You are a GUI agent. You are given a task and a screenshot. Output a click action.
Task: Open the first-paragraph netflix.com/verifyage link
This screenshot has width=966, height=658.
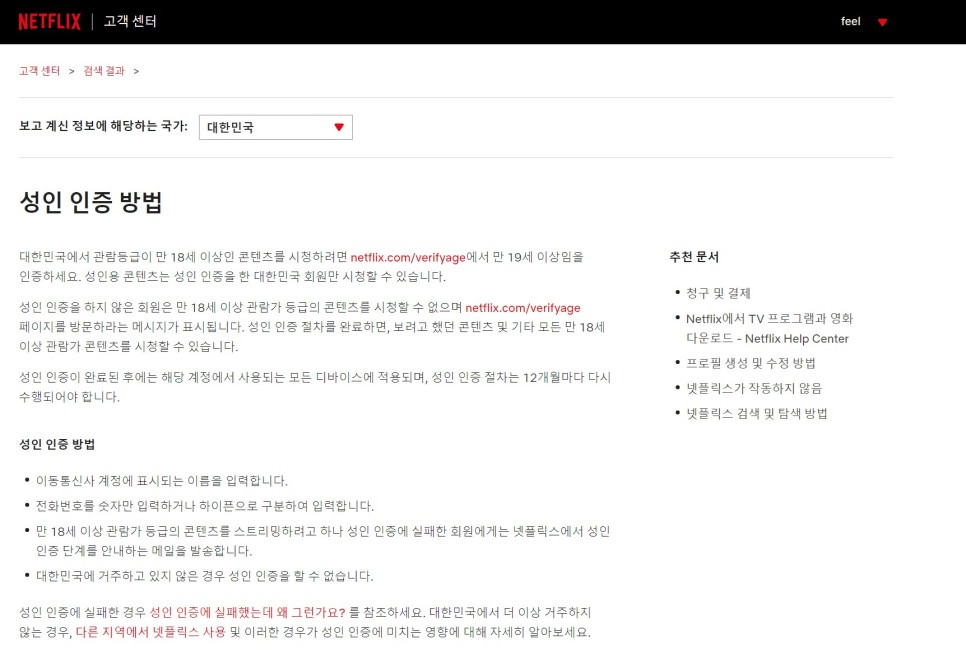click(x=408, y=257)
